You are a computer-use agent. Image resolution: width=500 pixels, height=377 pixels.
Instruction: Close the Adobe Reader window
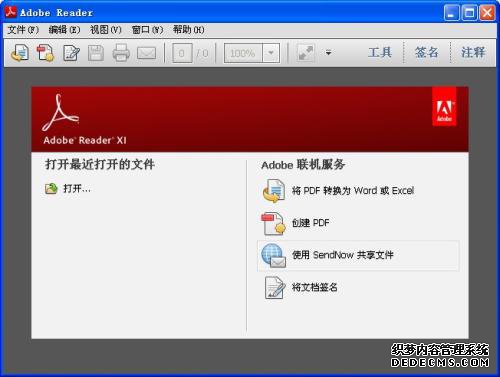click(487, 13)
